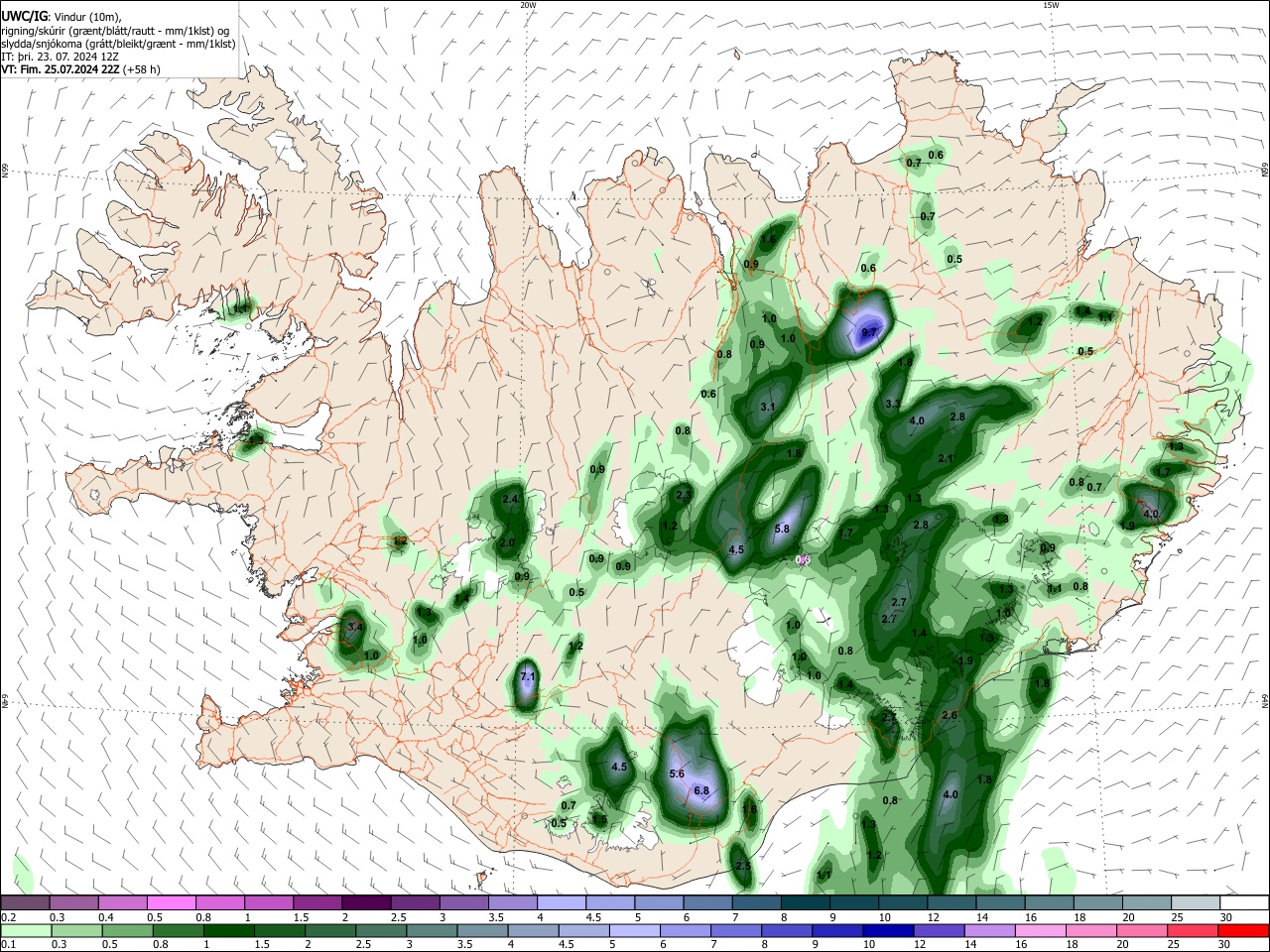Click the UWC/IG title in the header box
This screenshot has width=1270, height=952.
click(x=24, y=17)
